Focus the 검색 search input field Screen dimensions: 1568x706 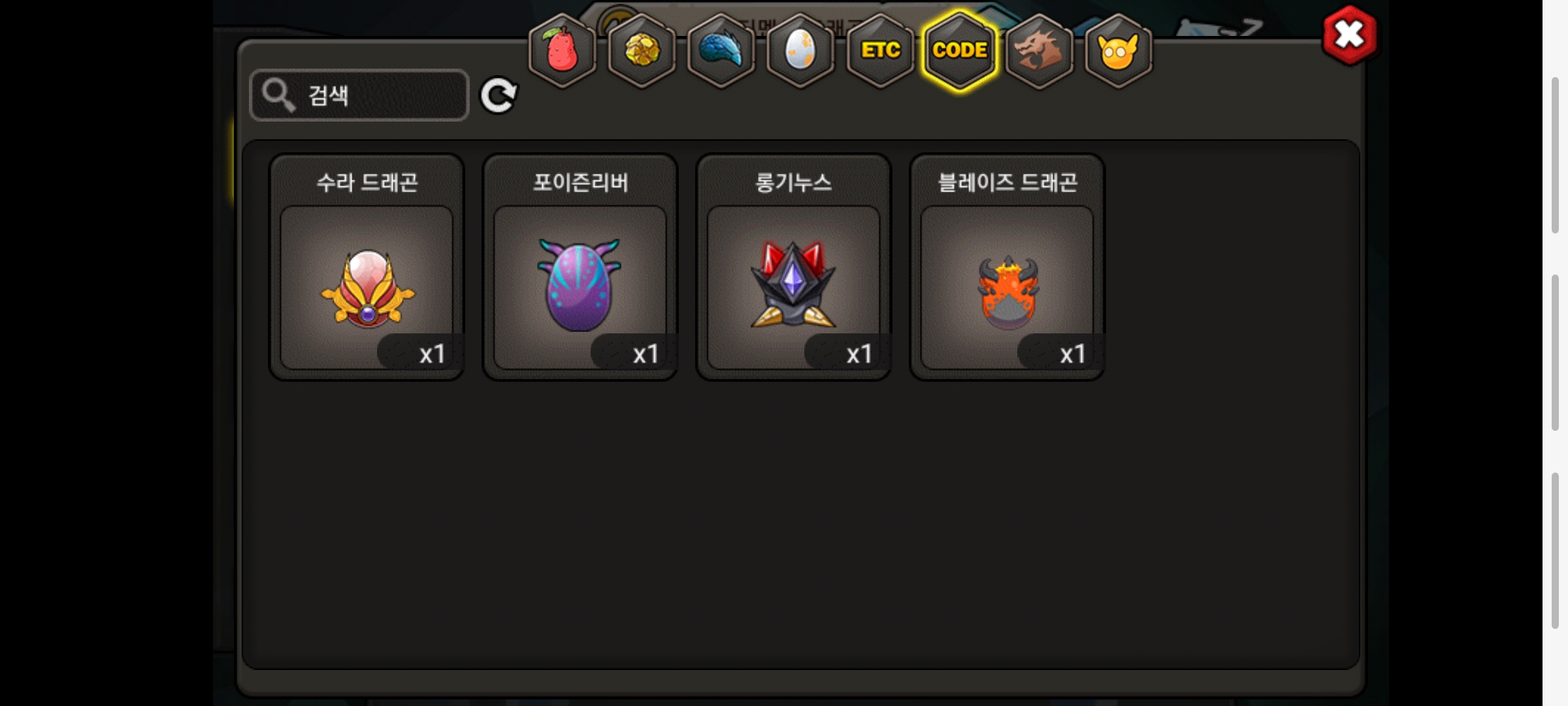point(359,95)
